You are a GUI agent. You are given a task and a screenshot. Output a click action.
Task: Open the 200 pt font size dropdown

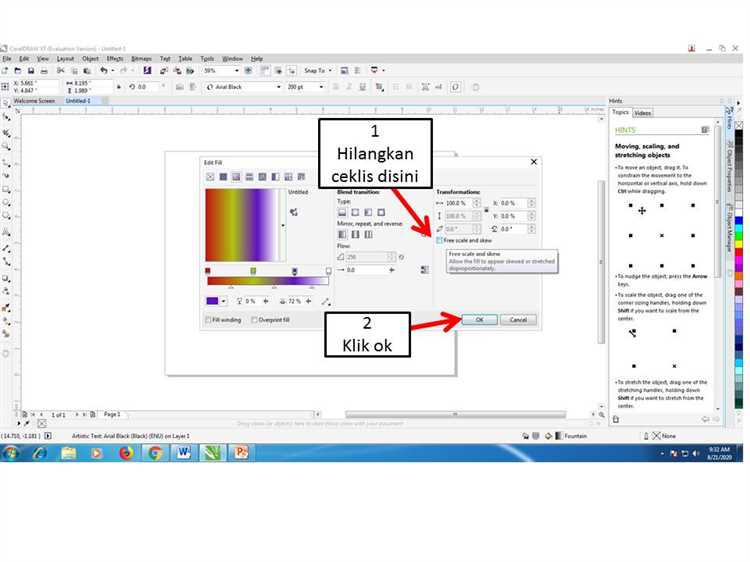[321, 87]
